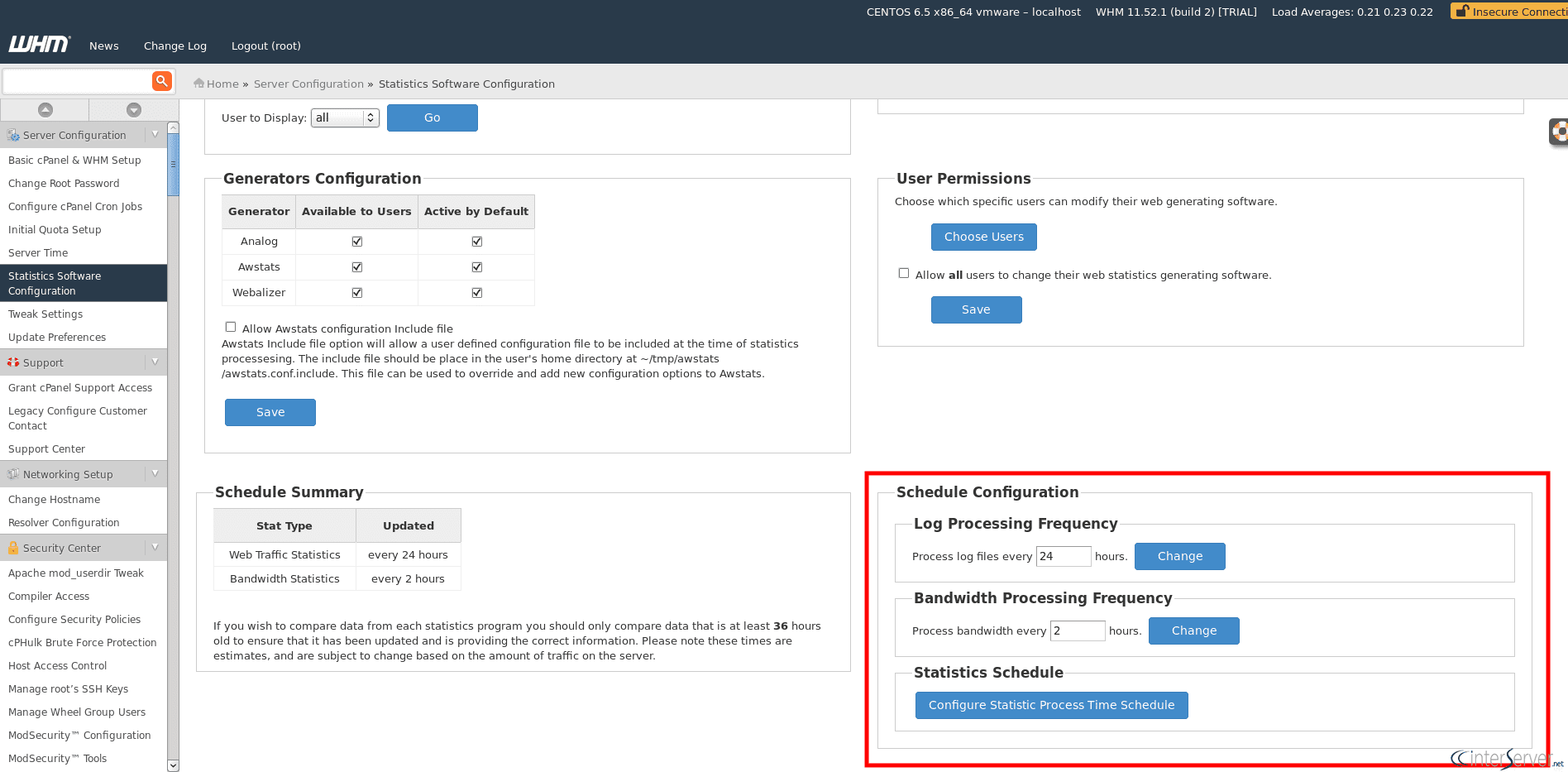The width and height of the screenshot is (1568, 772).
Task: Click the lifesaver help icon at right edge
Action: pos(1558,132)
